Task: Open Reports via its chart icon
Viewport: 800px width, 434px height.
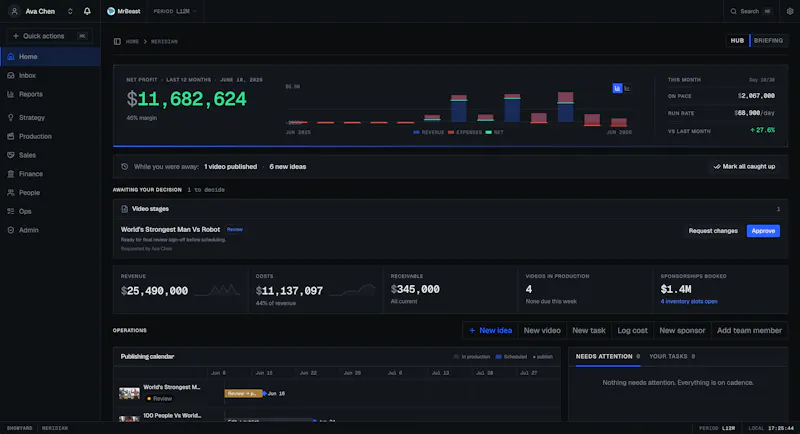Action: click(x=11, y=94)
